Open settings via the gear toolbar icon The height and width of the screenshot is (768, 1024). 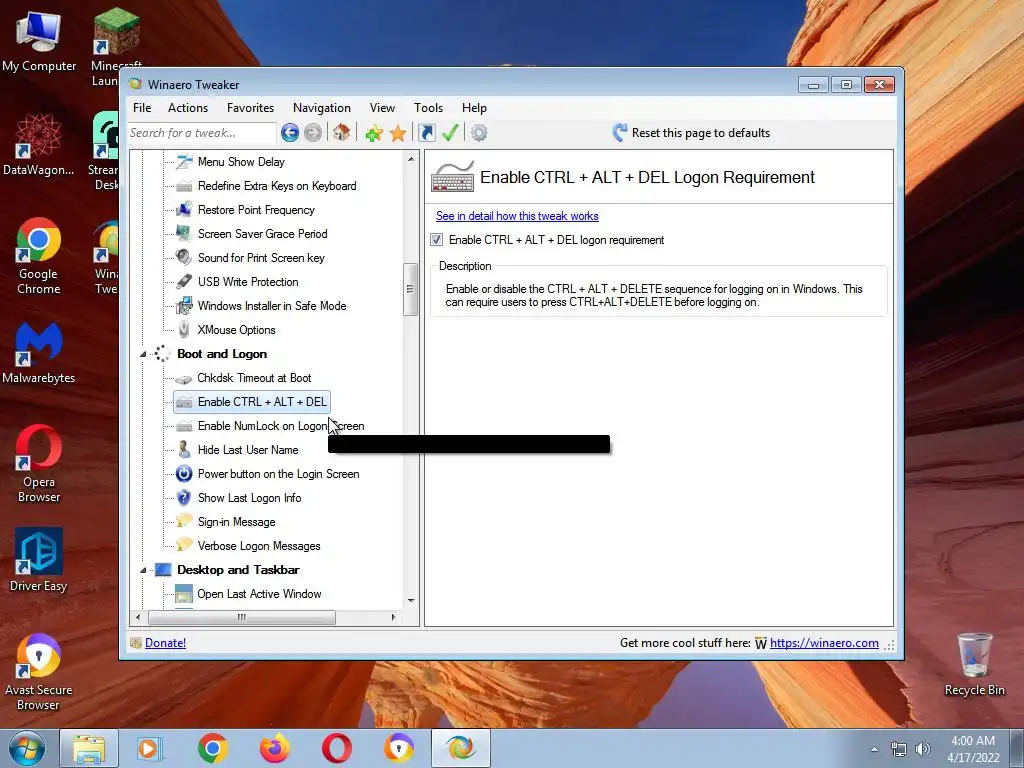479,133
